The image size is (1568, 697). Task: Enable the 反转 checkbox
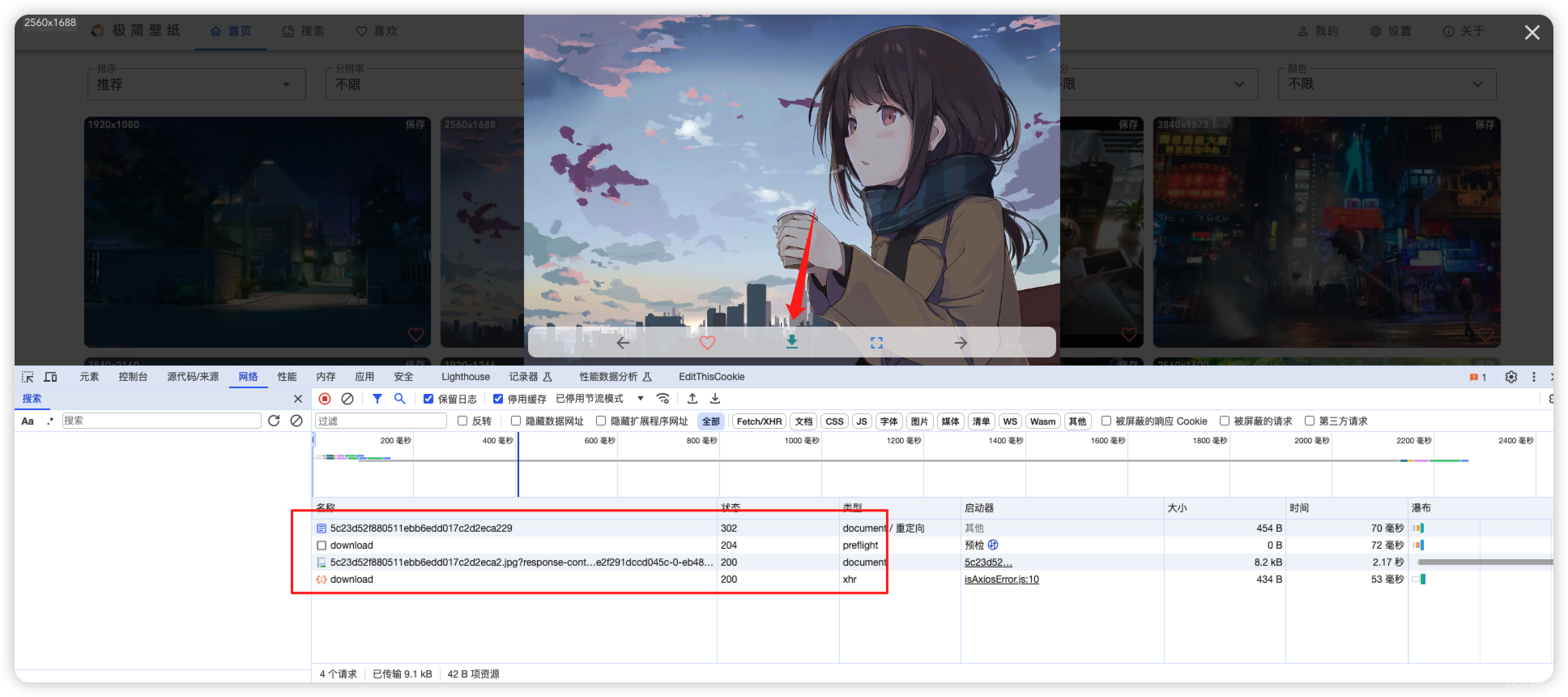click(462, 421)
